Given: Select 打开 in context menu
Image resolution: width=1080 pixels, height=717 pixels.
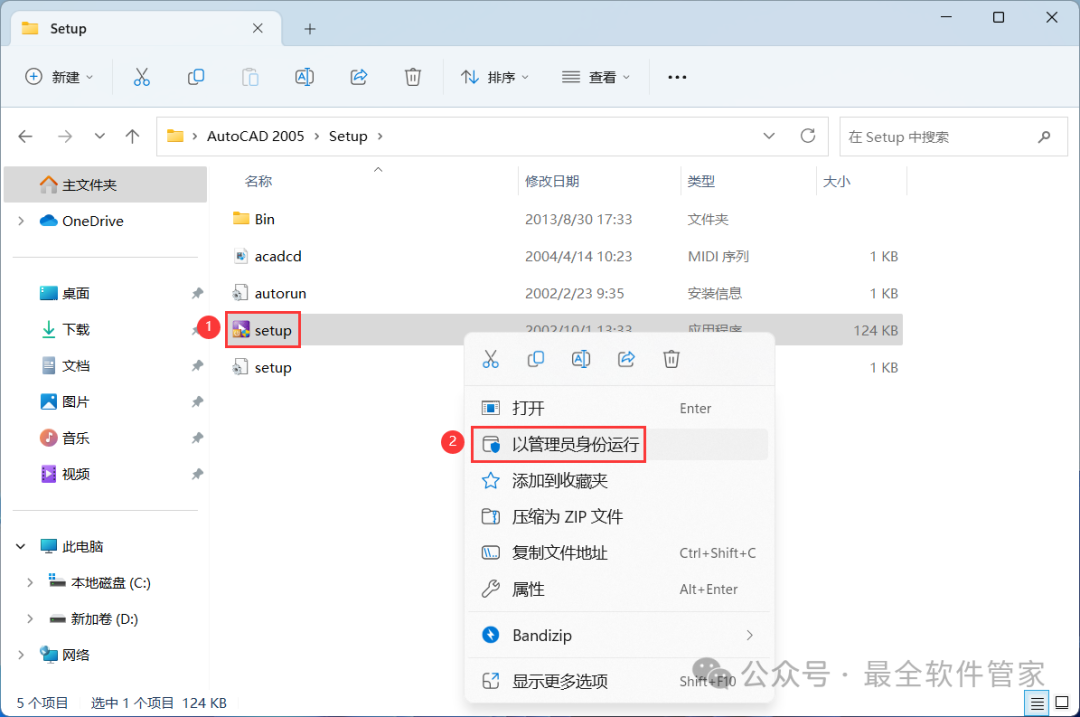Looking at the screenshot, I should 618,408.
